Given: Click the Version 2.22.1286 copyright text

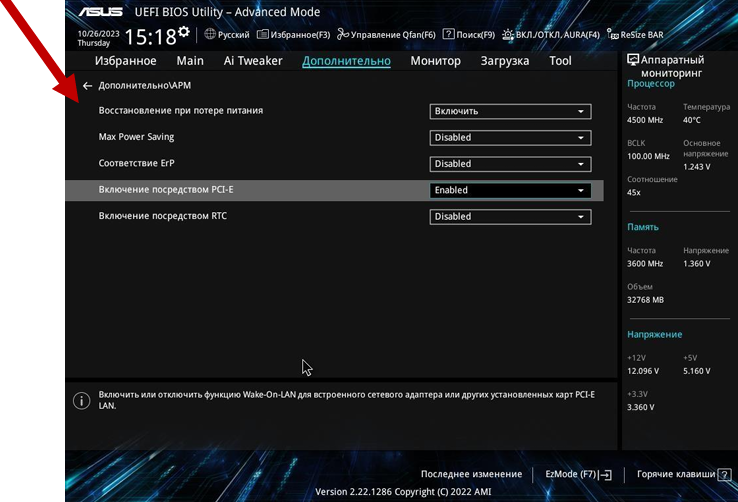Looking at the screenshot, I should pos(403,492).
